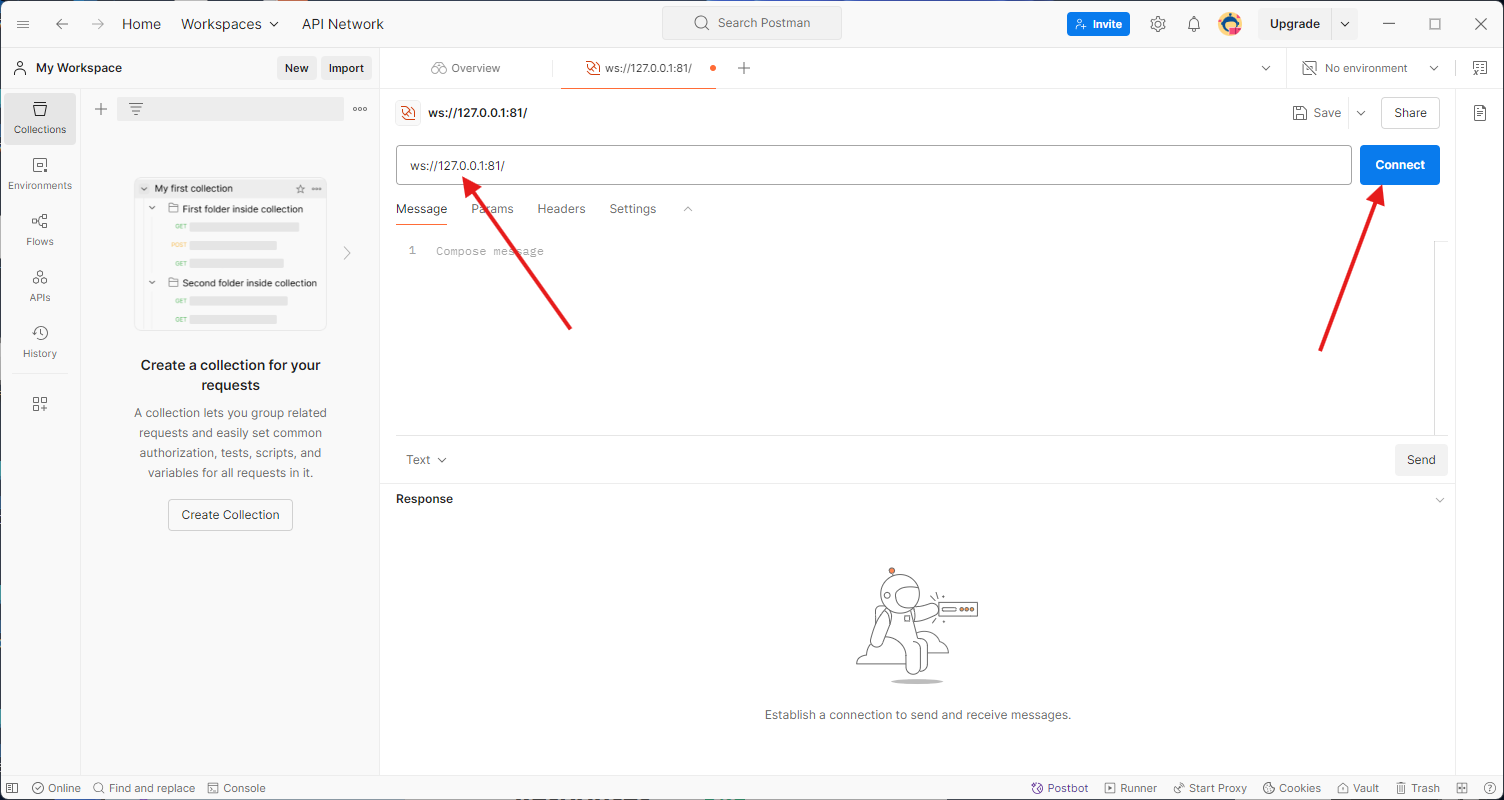
Task: Click the plus icon to add new tab
Action: point(743,68)
